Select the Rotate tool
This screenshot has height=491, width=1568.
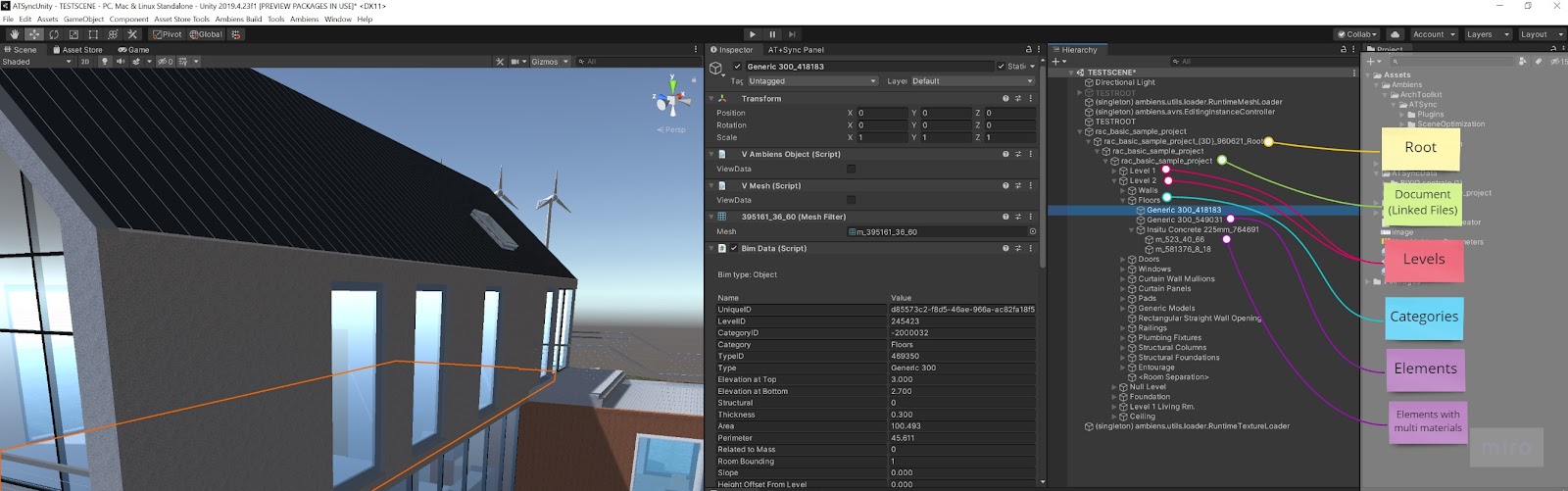point(53,34)
